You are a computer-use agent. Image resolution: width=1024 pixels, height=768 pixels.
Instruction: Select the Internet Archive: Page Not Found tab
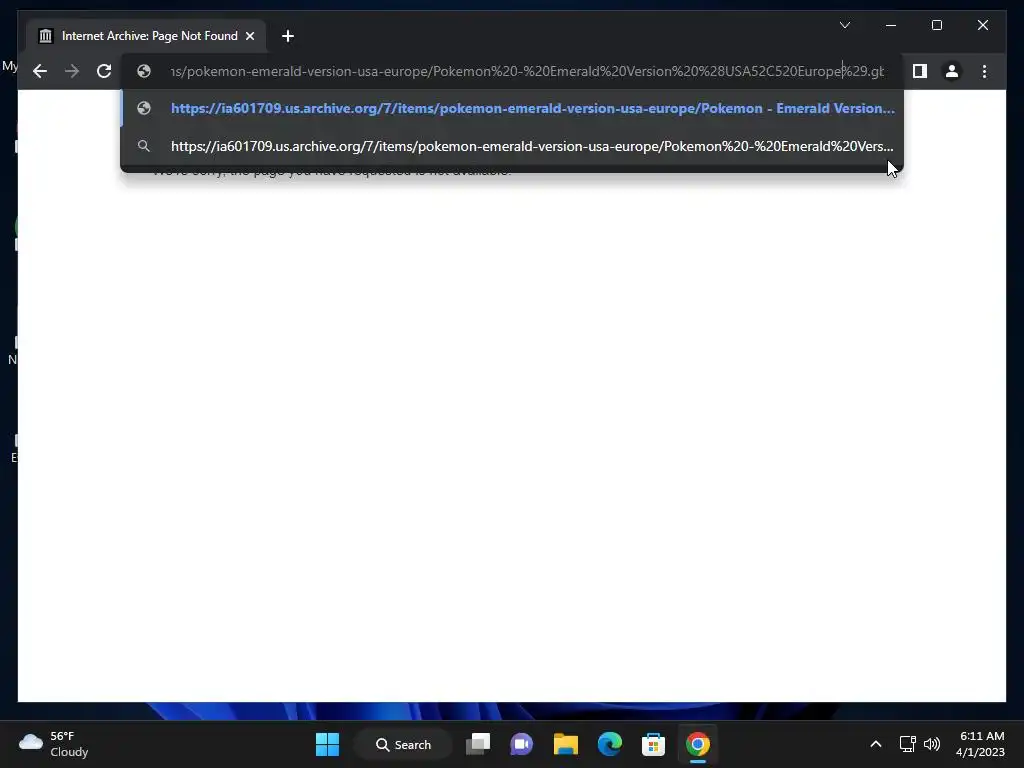(146, 36)
